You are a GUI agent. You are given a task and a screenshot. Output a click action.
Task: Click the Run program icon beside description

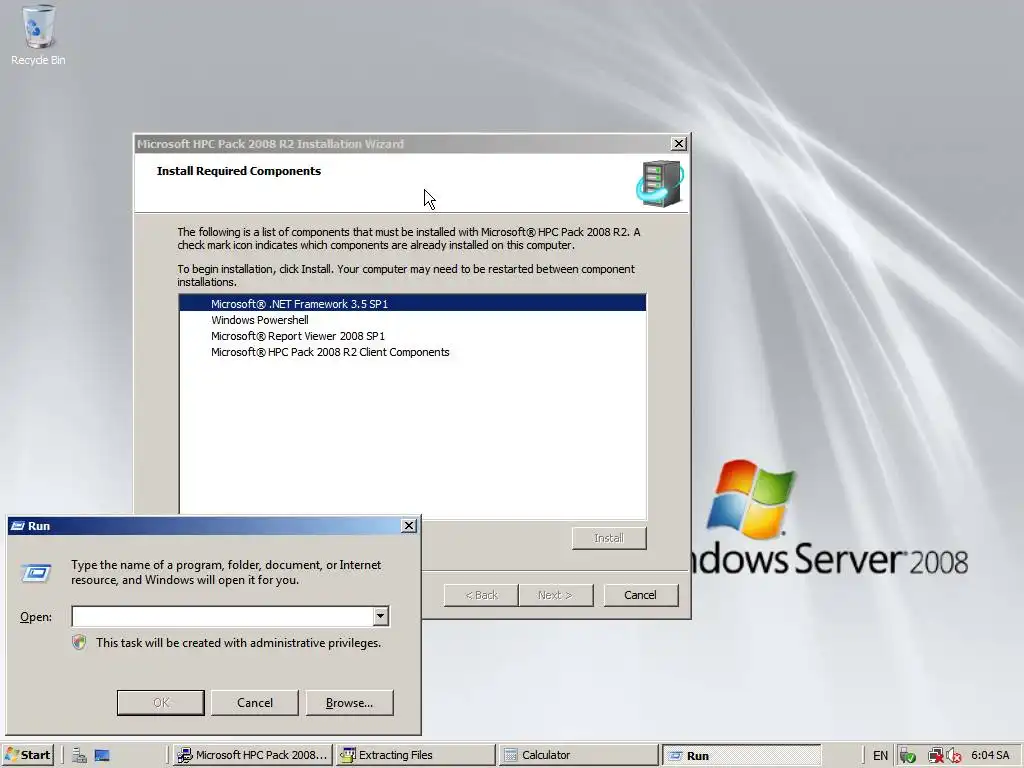coord(37,573)
